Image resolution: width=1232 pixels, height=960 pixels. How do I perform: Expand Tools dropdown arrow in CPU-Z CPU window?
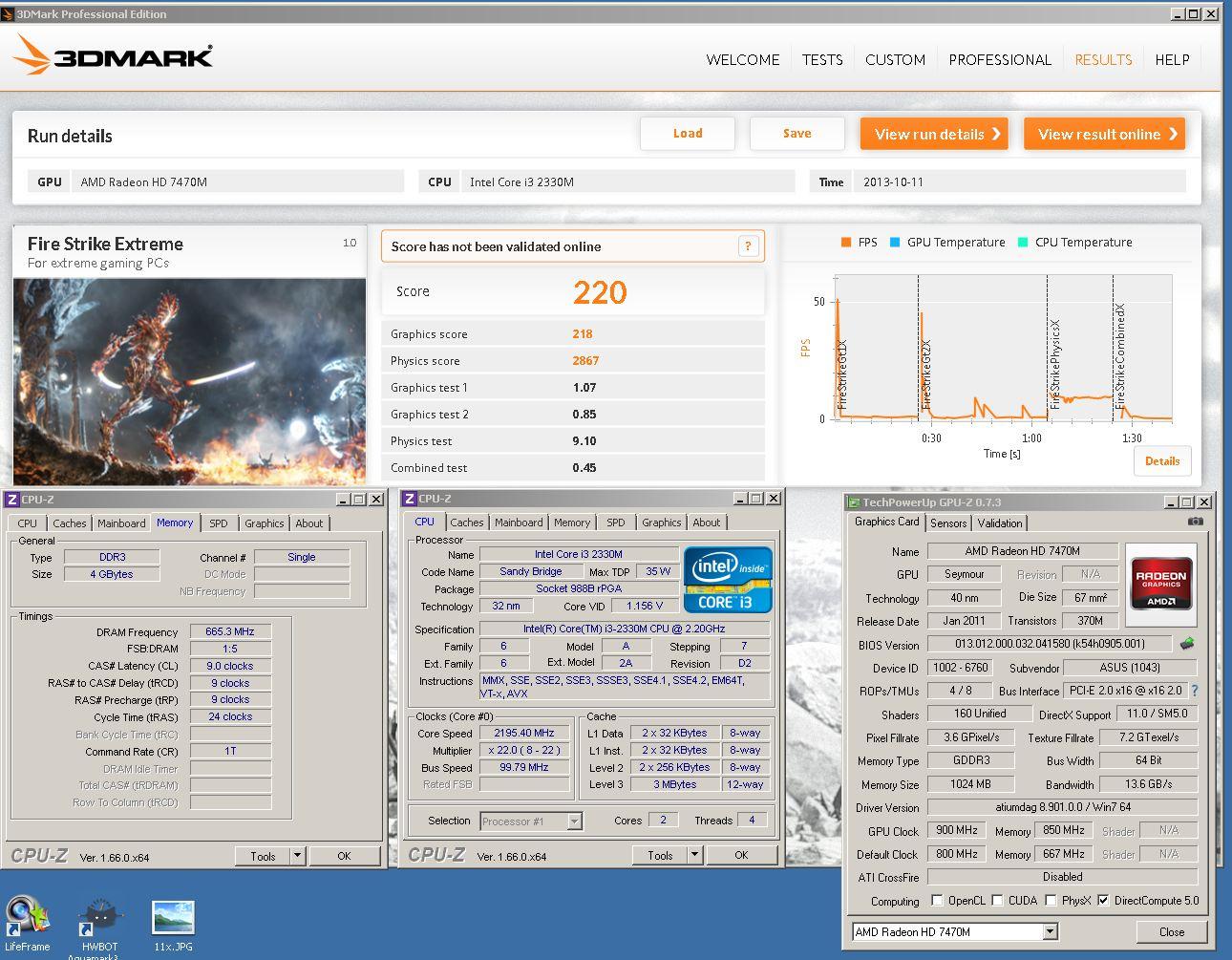[x=694, y=855]
